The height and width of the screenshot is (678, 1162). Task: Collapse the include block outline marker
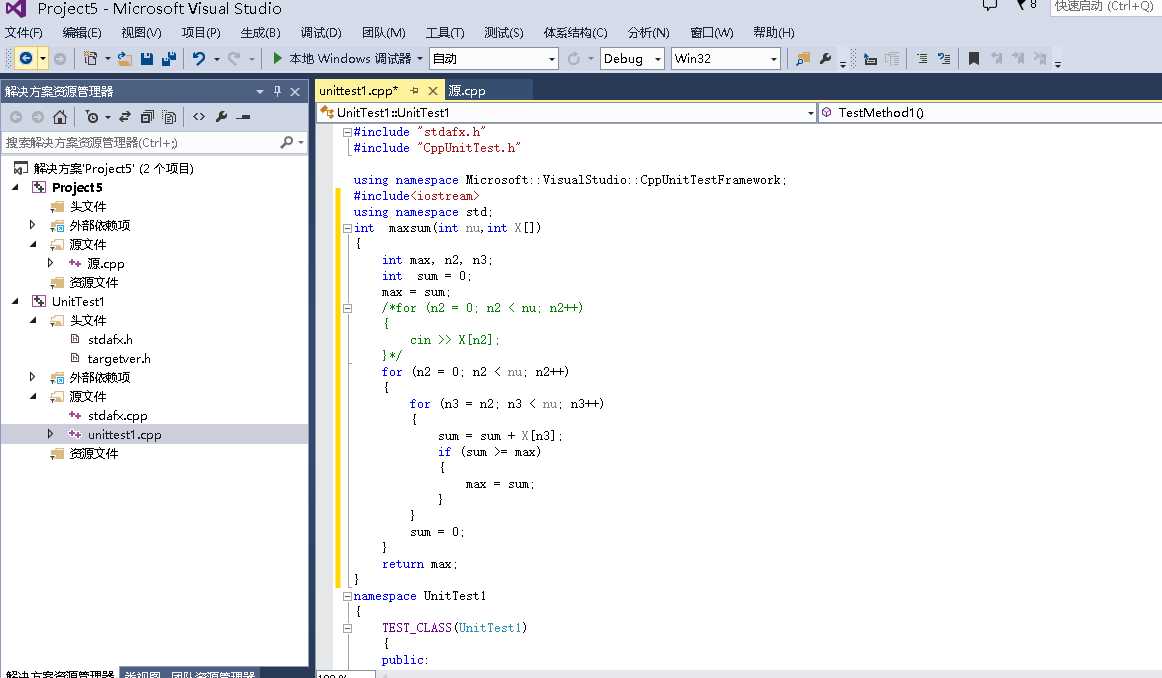point(347,132)
